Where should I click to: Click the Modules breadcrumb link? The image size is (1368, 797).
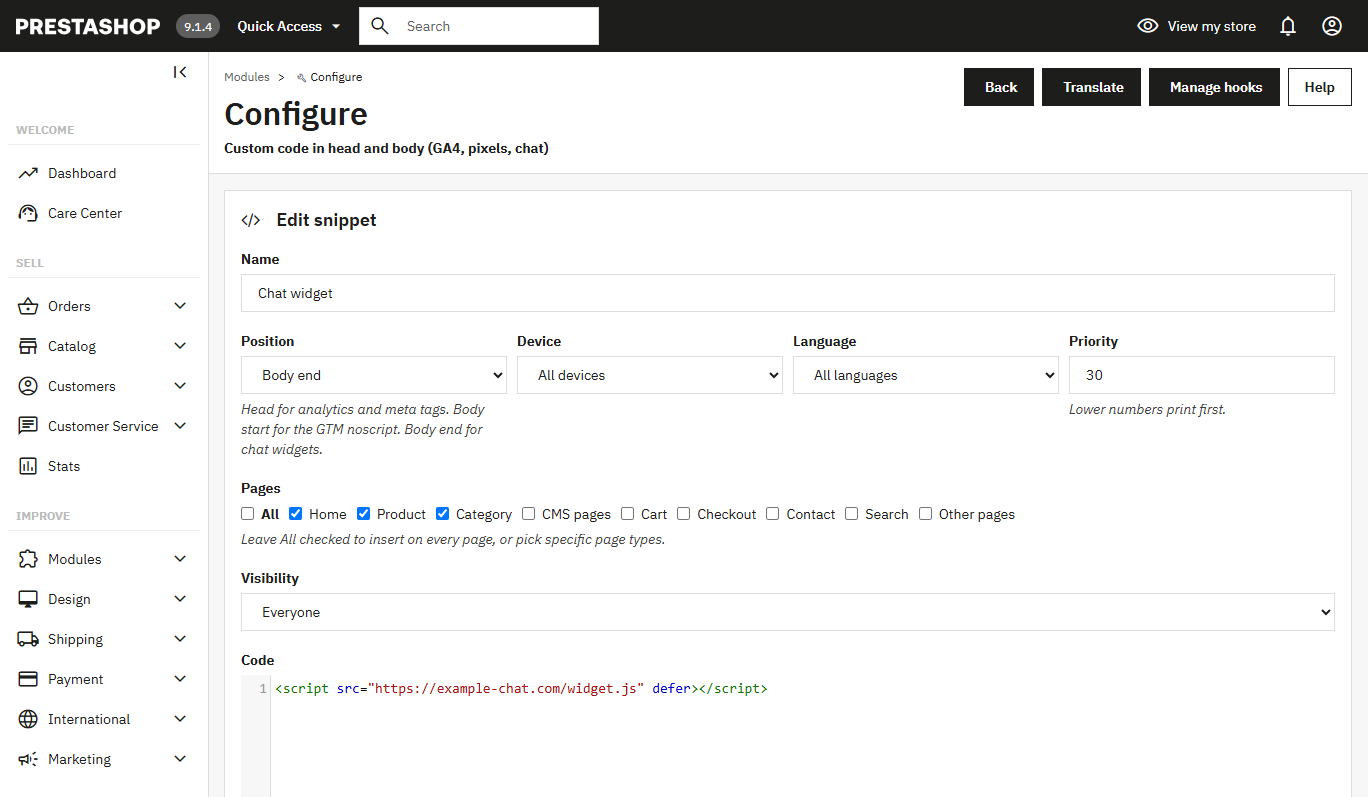click(247, 77)
